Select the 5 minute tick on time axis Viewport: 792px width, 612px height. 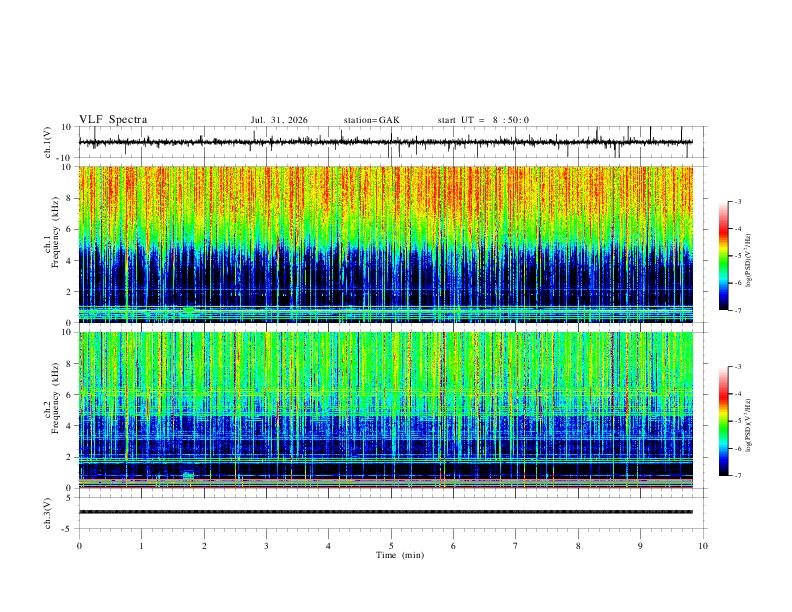click(x=391, y=546)
